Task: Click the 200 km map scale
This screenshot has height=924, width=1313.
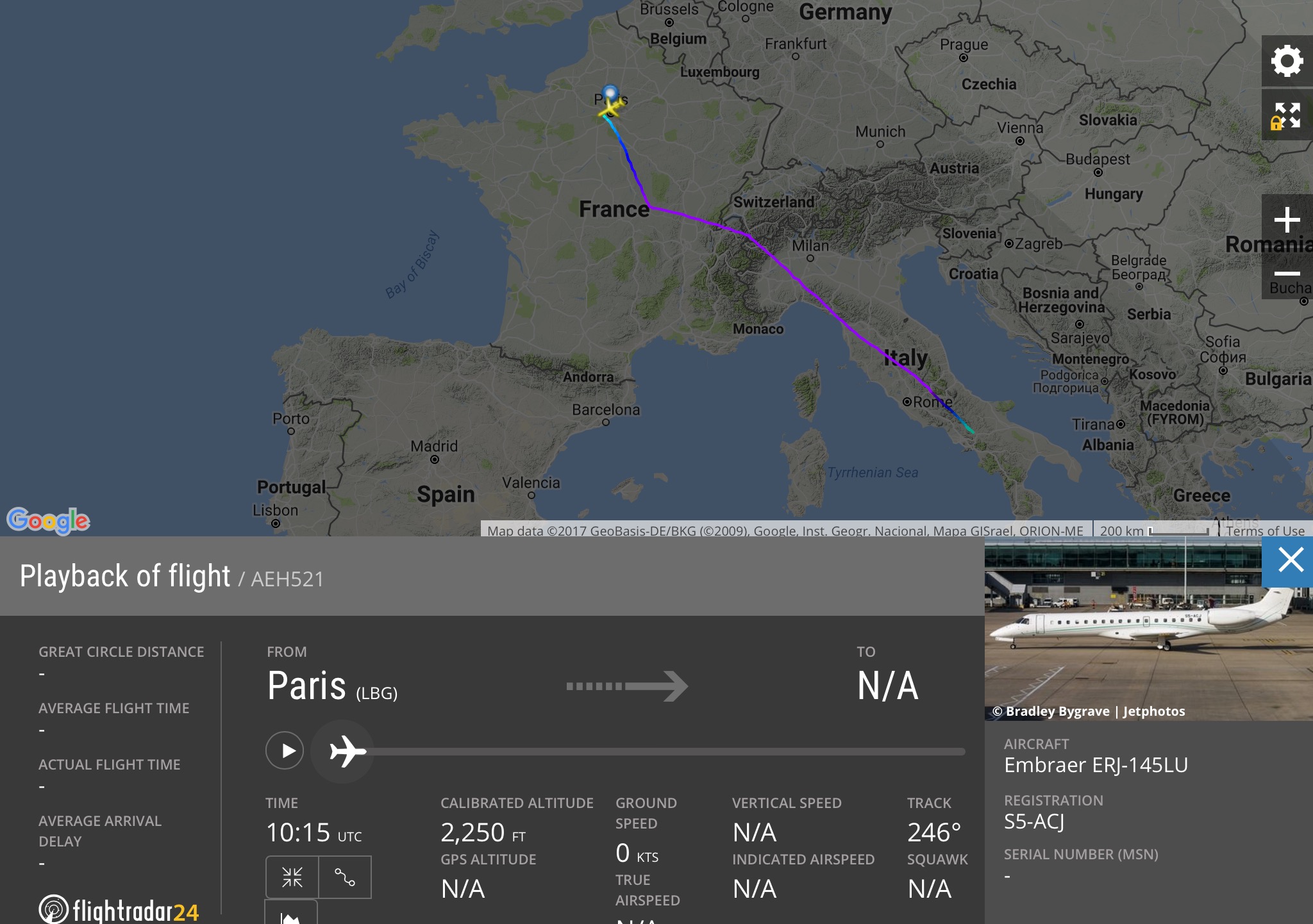Action: (1153, 531)
